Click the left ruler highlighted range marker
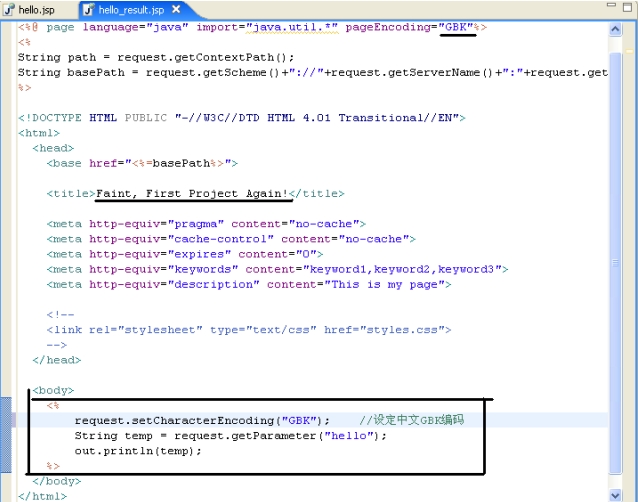 tap(6, 434)
